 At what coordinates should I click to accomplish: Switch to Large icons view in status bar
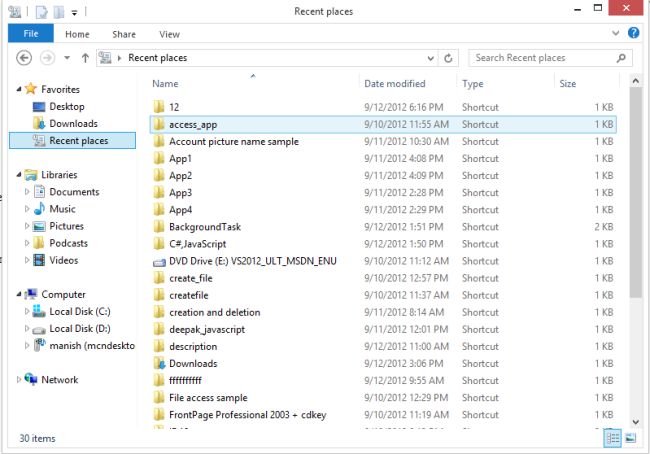(631, 438)
